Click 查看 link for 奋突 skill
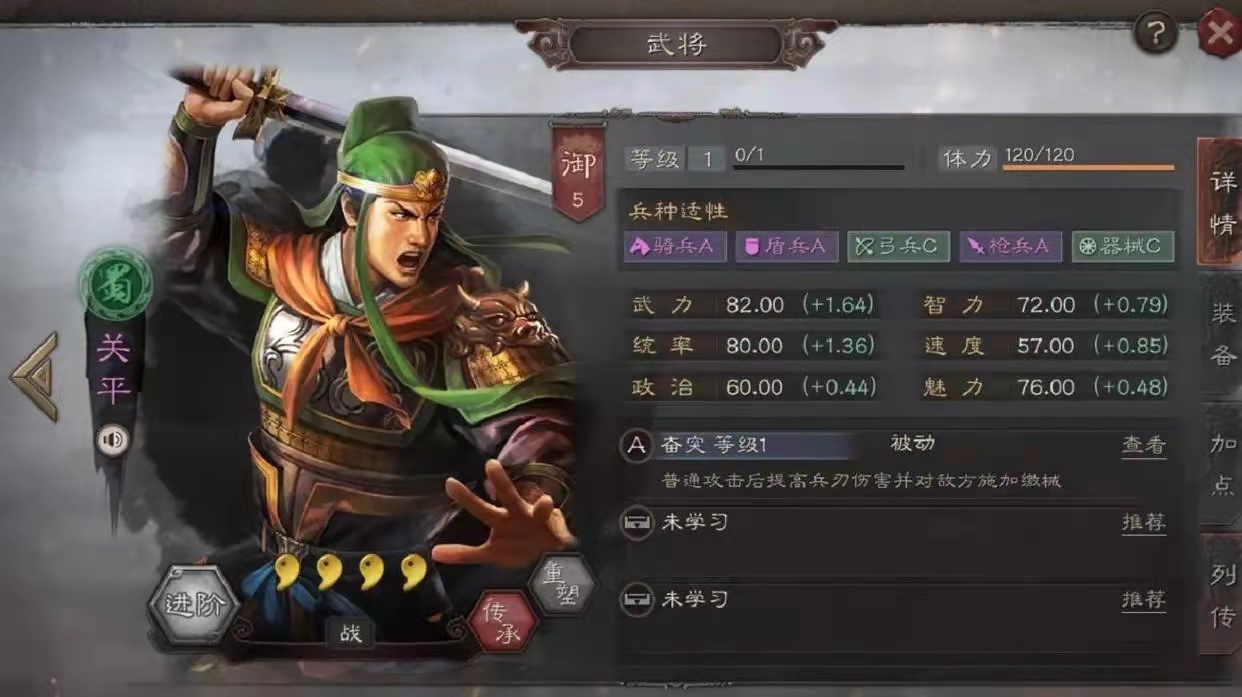This screenshot has width=1242, height=697. point(1144,446)
